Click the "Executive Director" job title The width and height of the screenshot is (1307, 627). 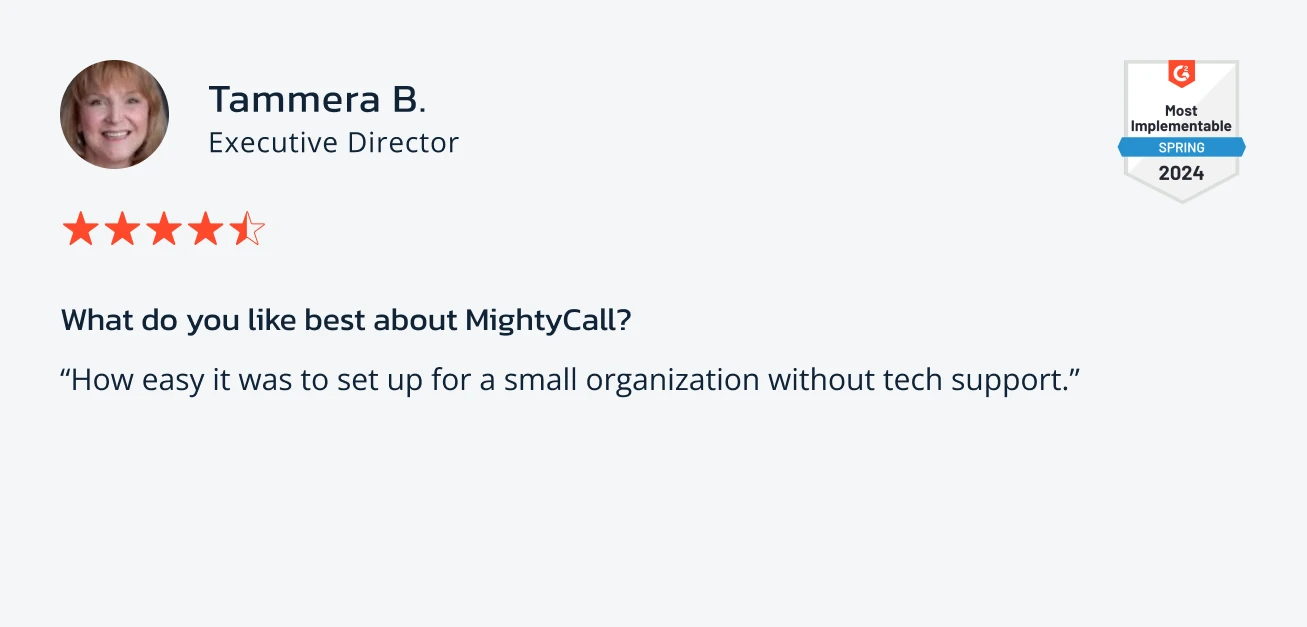tap(334, 143)
